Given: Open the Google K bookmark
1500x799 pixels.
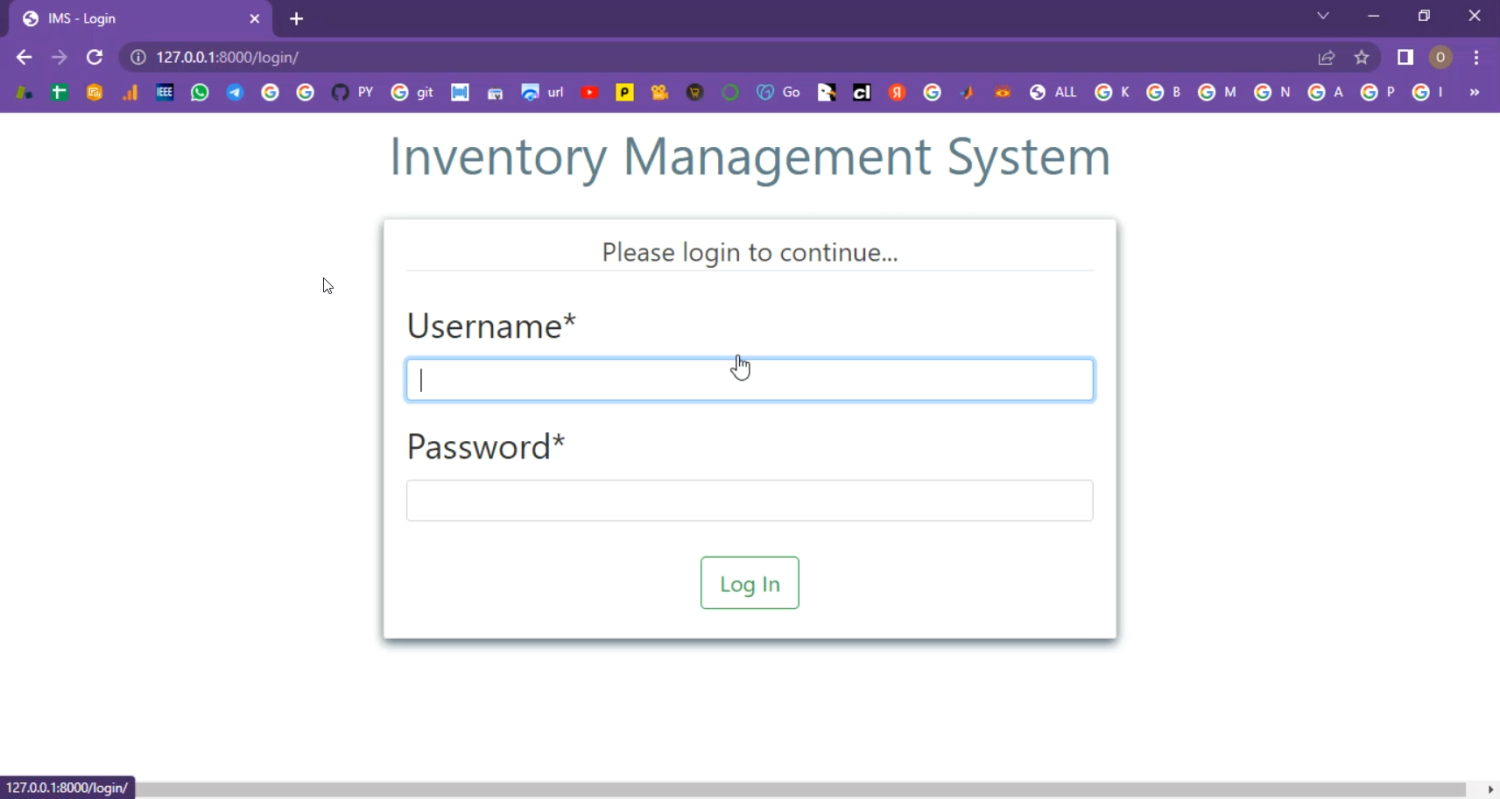Looking at the screenshot, I should click(1112, 92).
